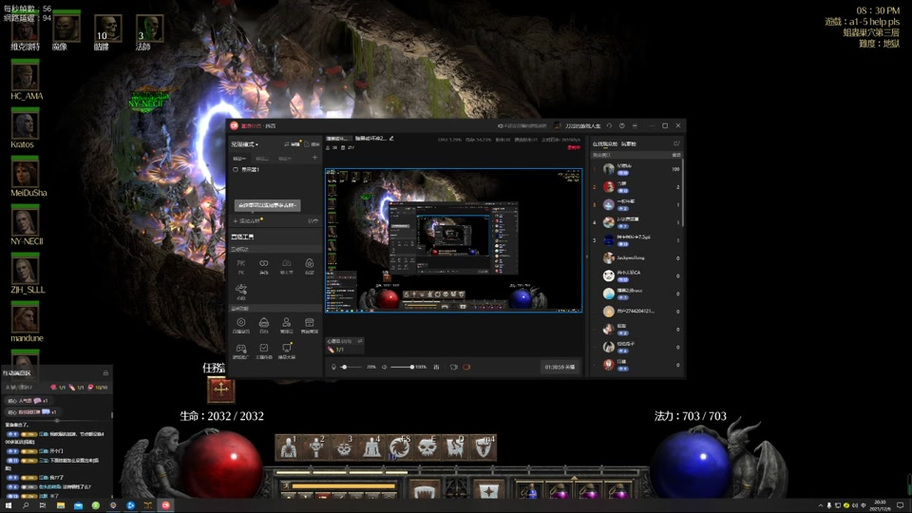The height and width of the screenshot is (513, 912).
Task: Select mandune party member portrait
Action: point(25,318)
